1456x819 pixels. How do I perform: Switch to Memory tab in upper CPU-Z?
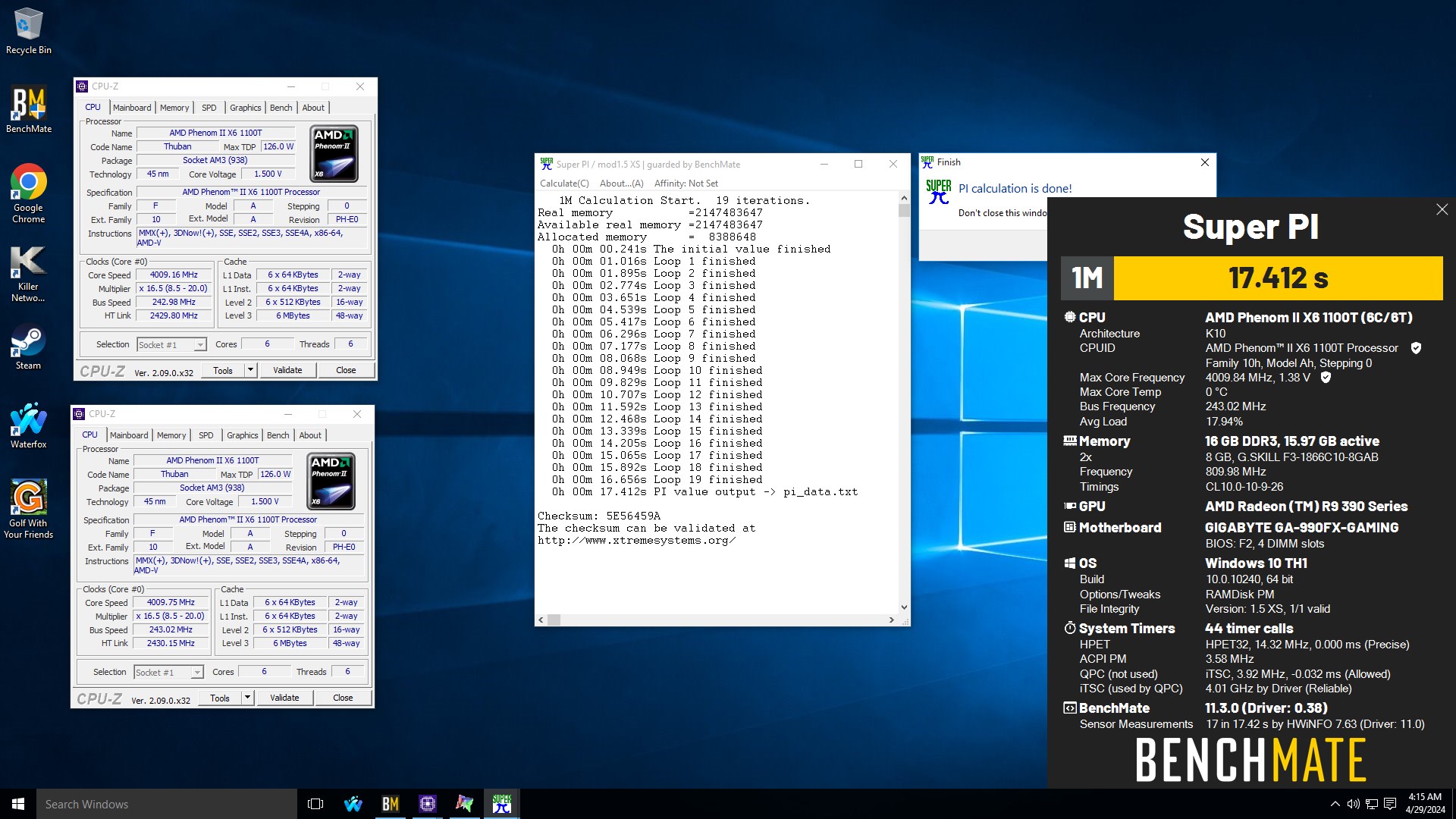point(174,108)
